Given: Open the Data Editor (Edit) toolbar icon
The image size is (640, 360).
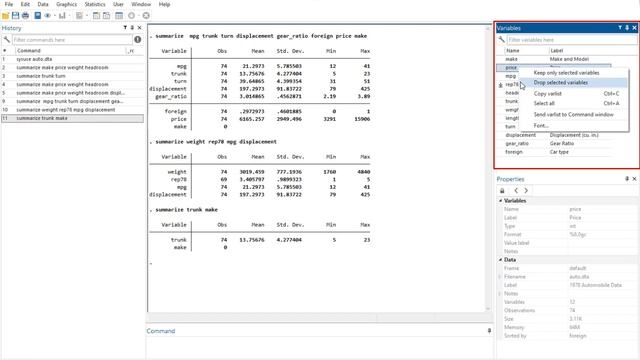Looking at the screenshot, I should coord(96,16).
